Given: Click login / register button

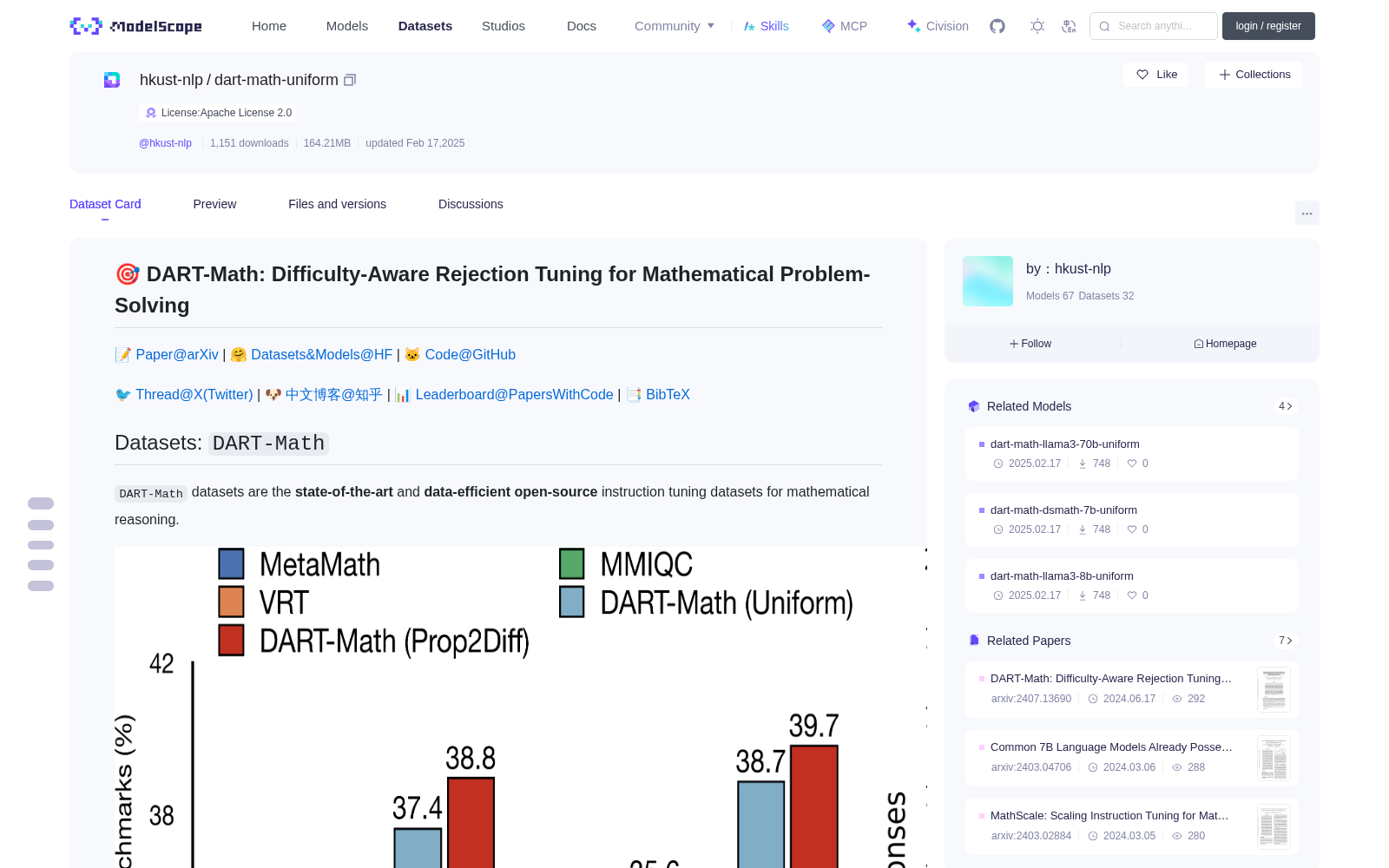Looking at the screenshot, I should (x=1268, y=26).
